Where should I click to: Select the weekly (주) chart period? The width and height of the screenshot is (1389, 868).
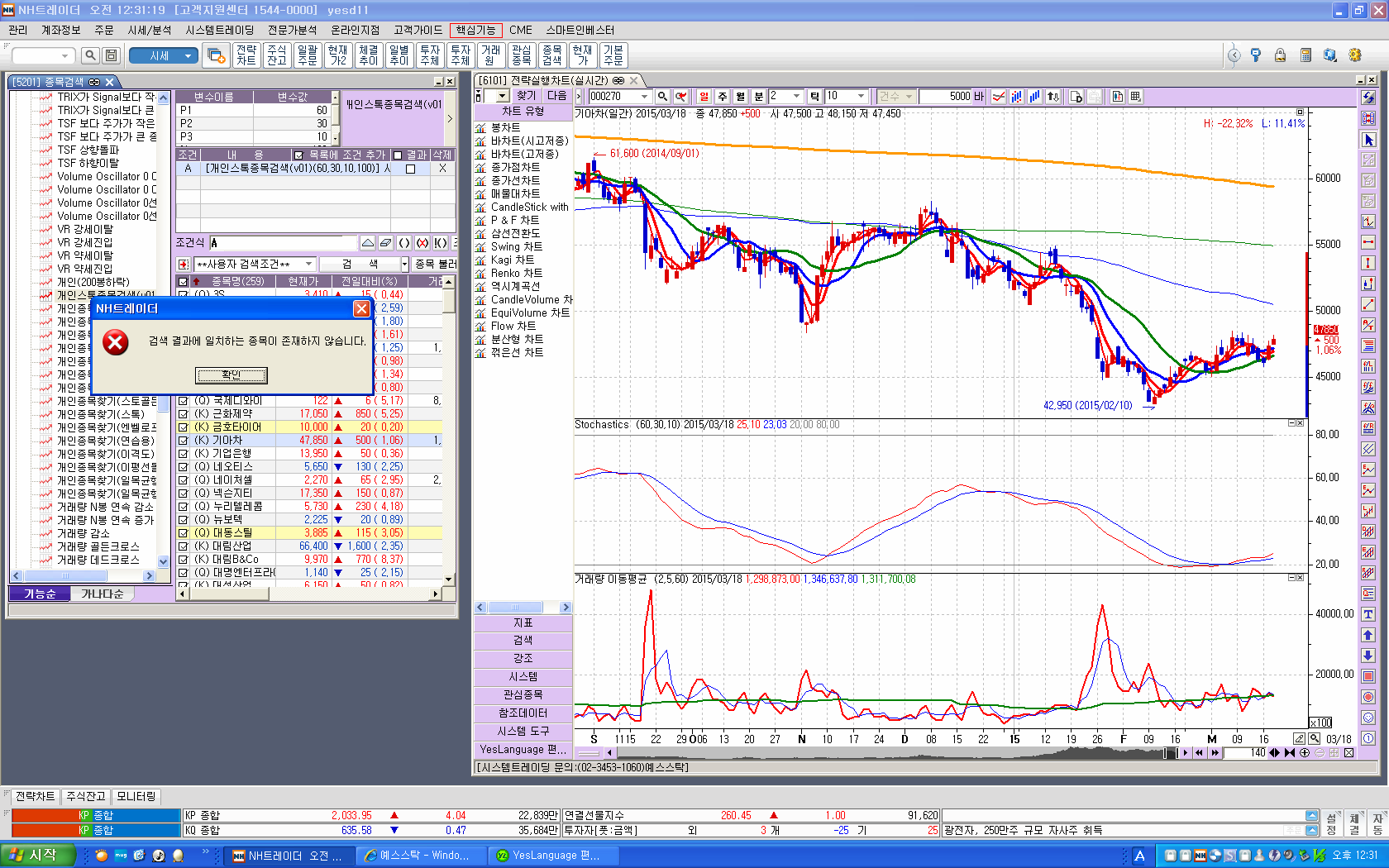pos(722,97)
